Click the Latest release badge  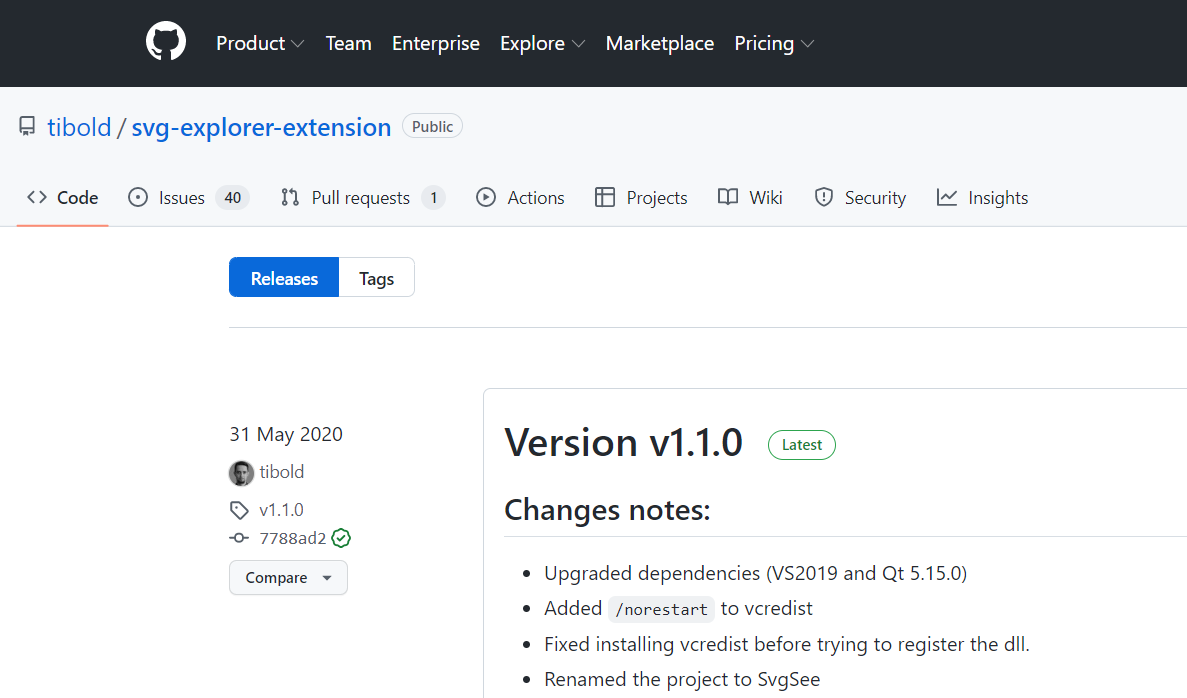[x=801, y=445]
